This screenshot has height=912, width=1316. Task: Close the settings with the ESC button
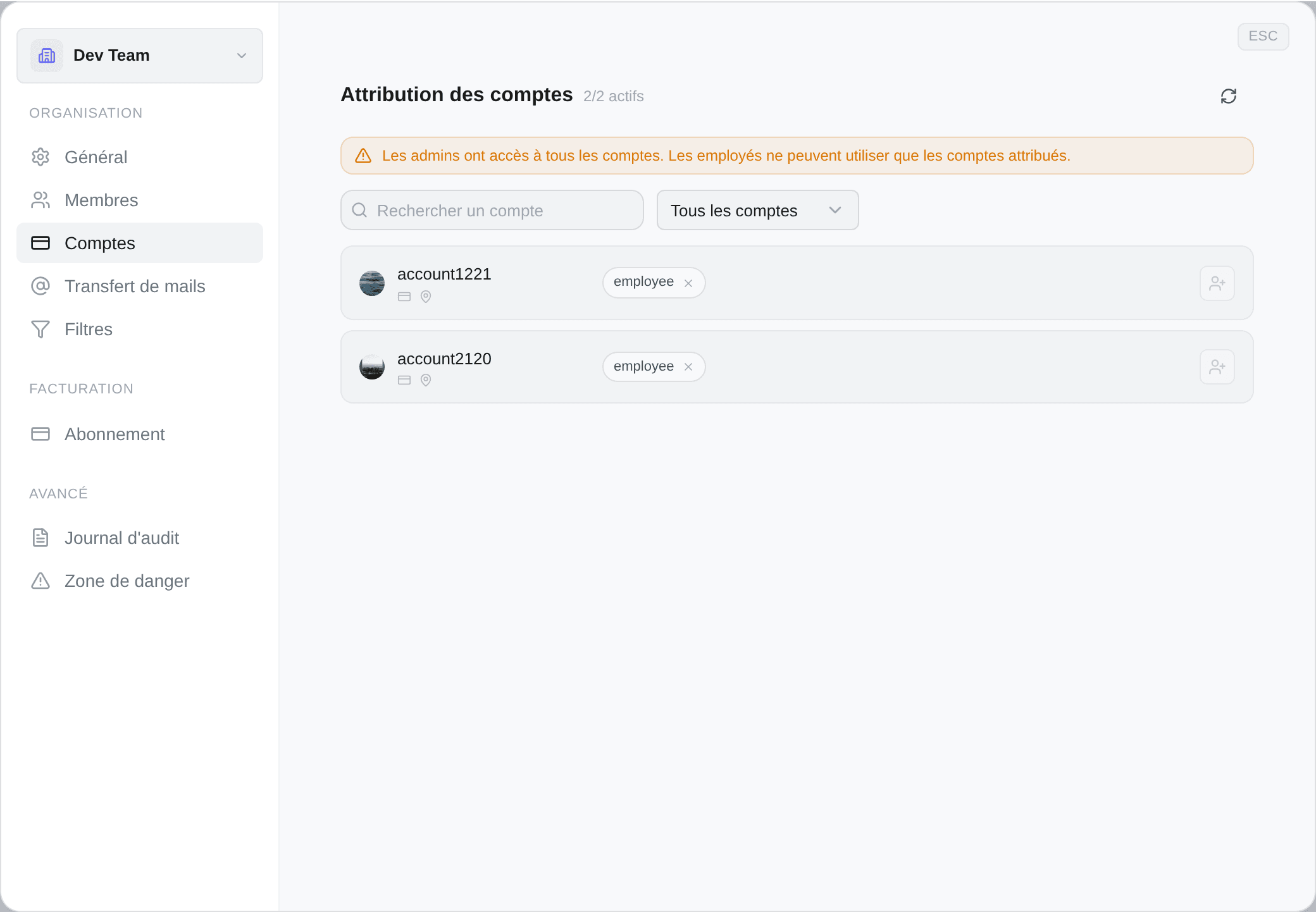click(x=1263, y=36)
